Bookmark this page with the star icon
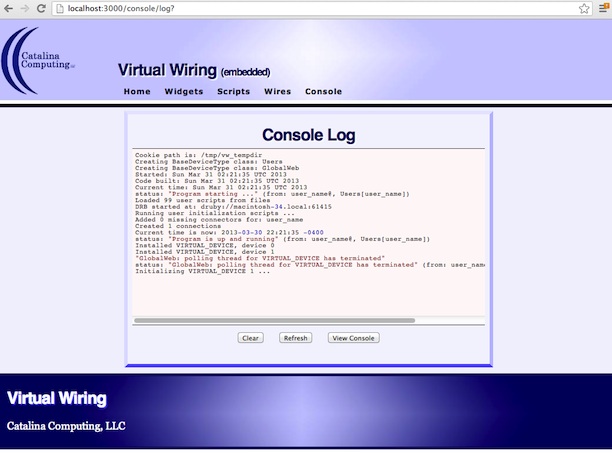Viewport: 612px width, 453px height. pyautogui.click(x=584, y=8)
